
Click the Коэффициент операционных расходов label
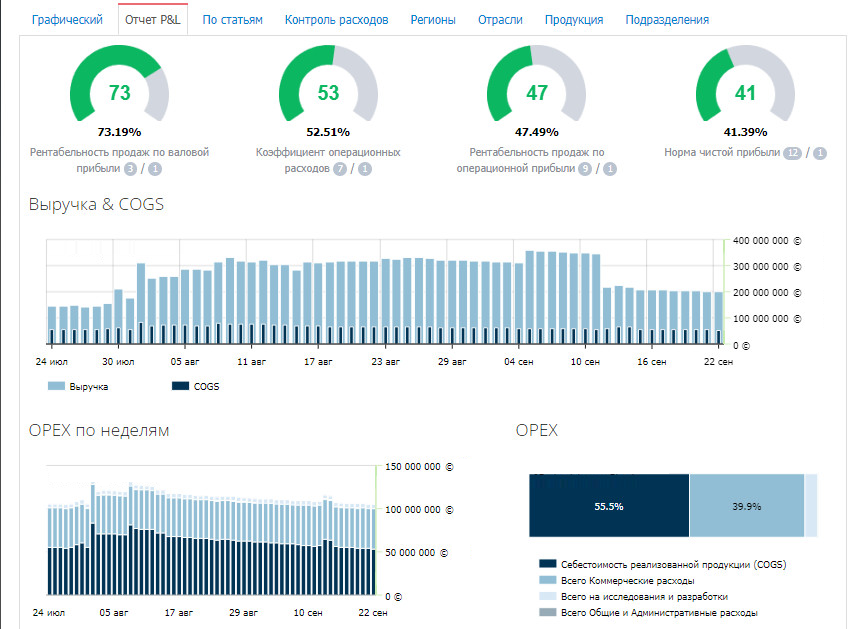(328, 153)
